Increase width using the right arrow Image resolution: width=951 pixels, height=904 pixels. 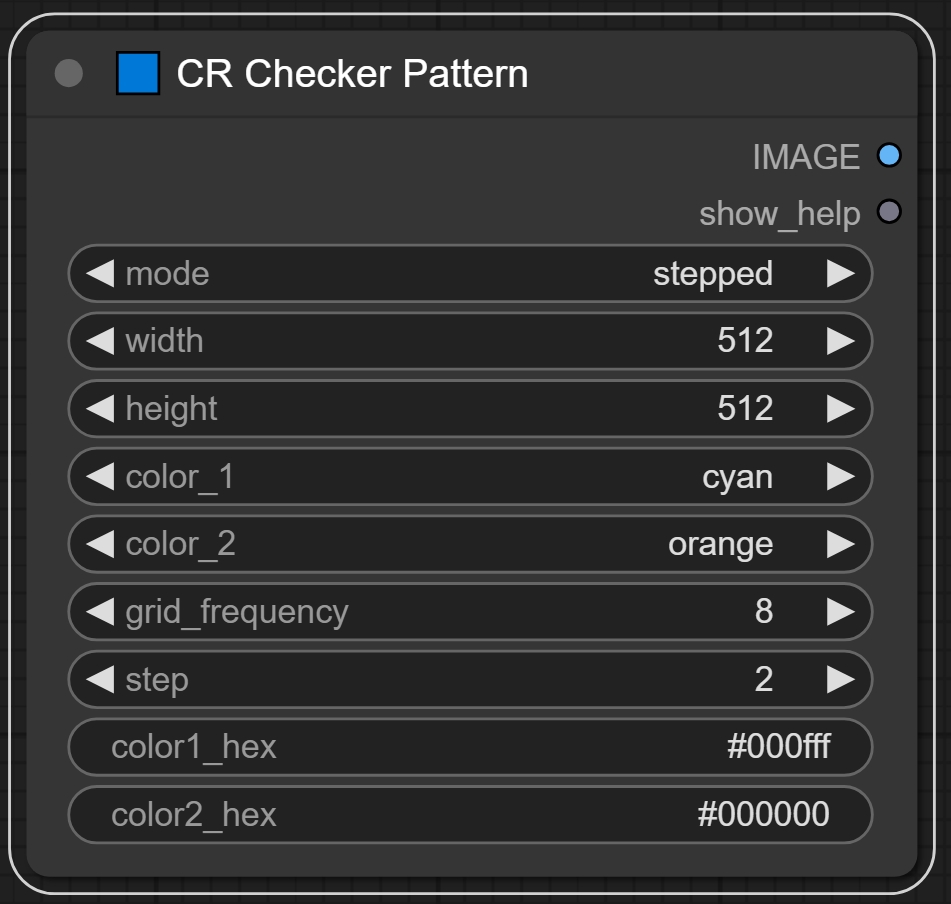click(840, 341)
